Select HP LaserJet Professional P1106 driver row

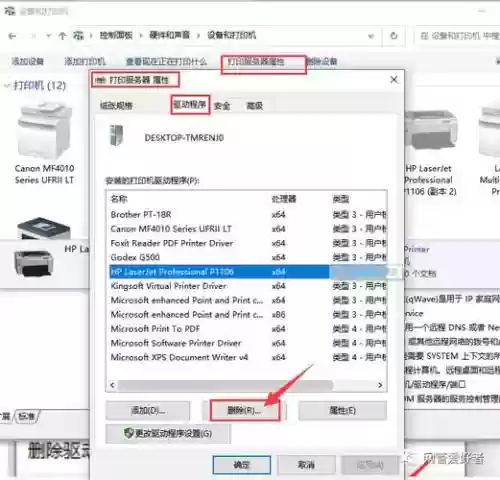coord(248,272)
